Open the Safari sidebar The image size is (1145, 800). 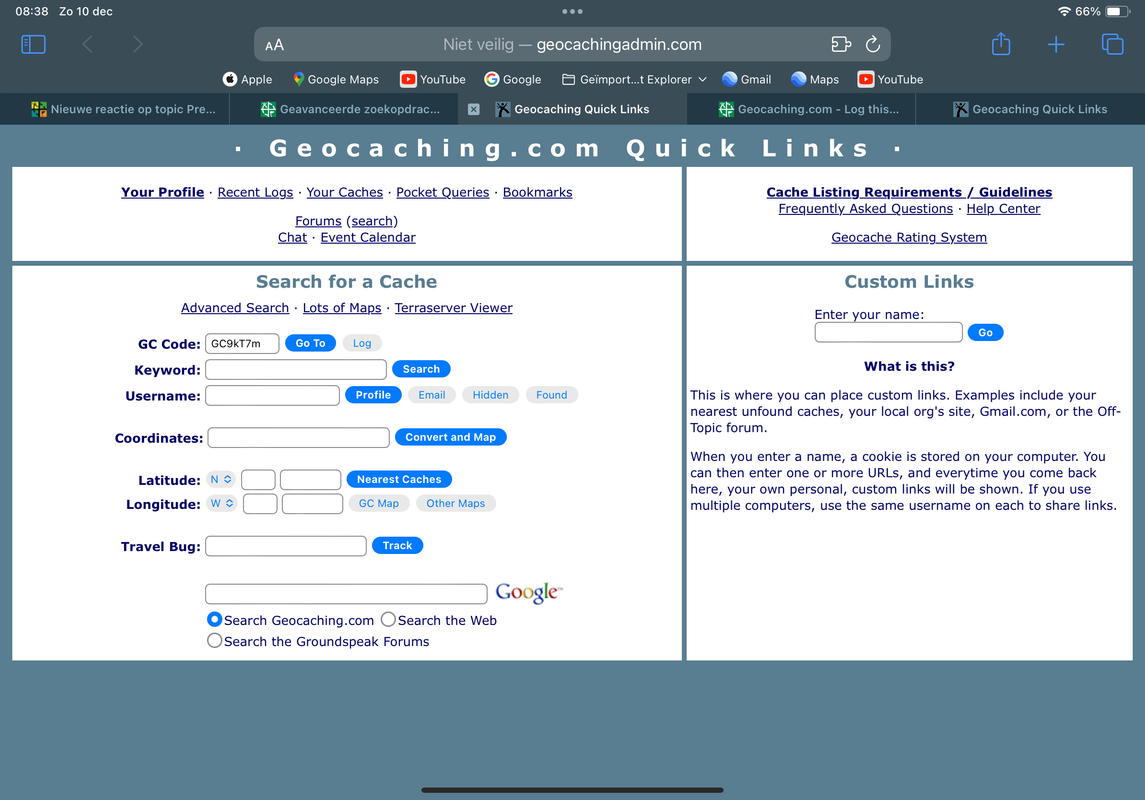click(34, 45)
